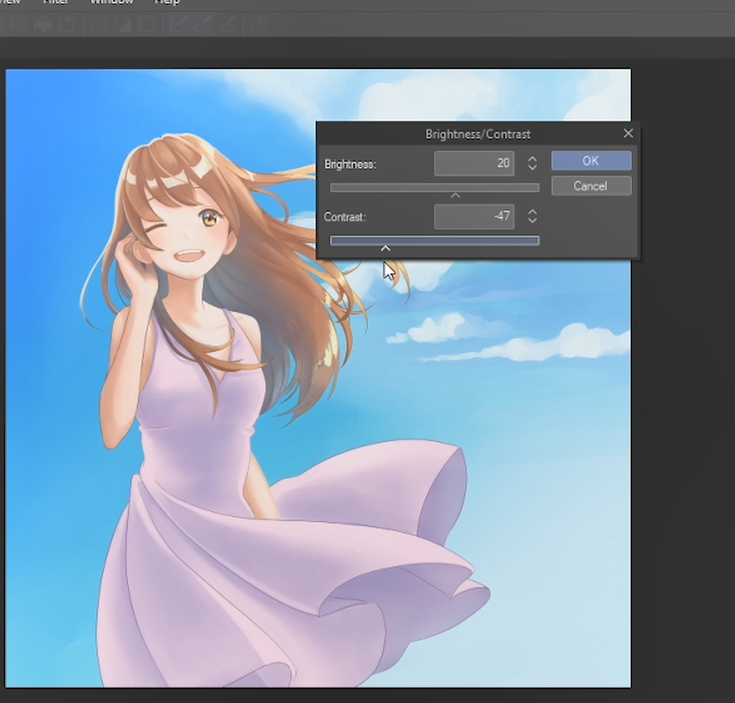The image size is (735, 703).
Task: Confirm the adjustment with the OK button
Action: 590,161
